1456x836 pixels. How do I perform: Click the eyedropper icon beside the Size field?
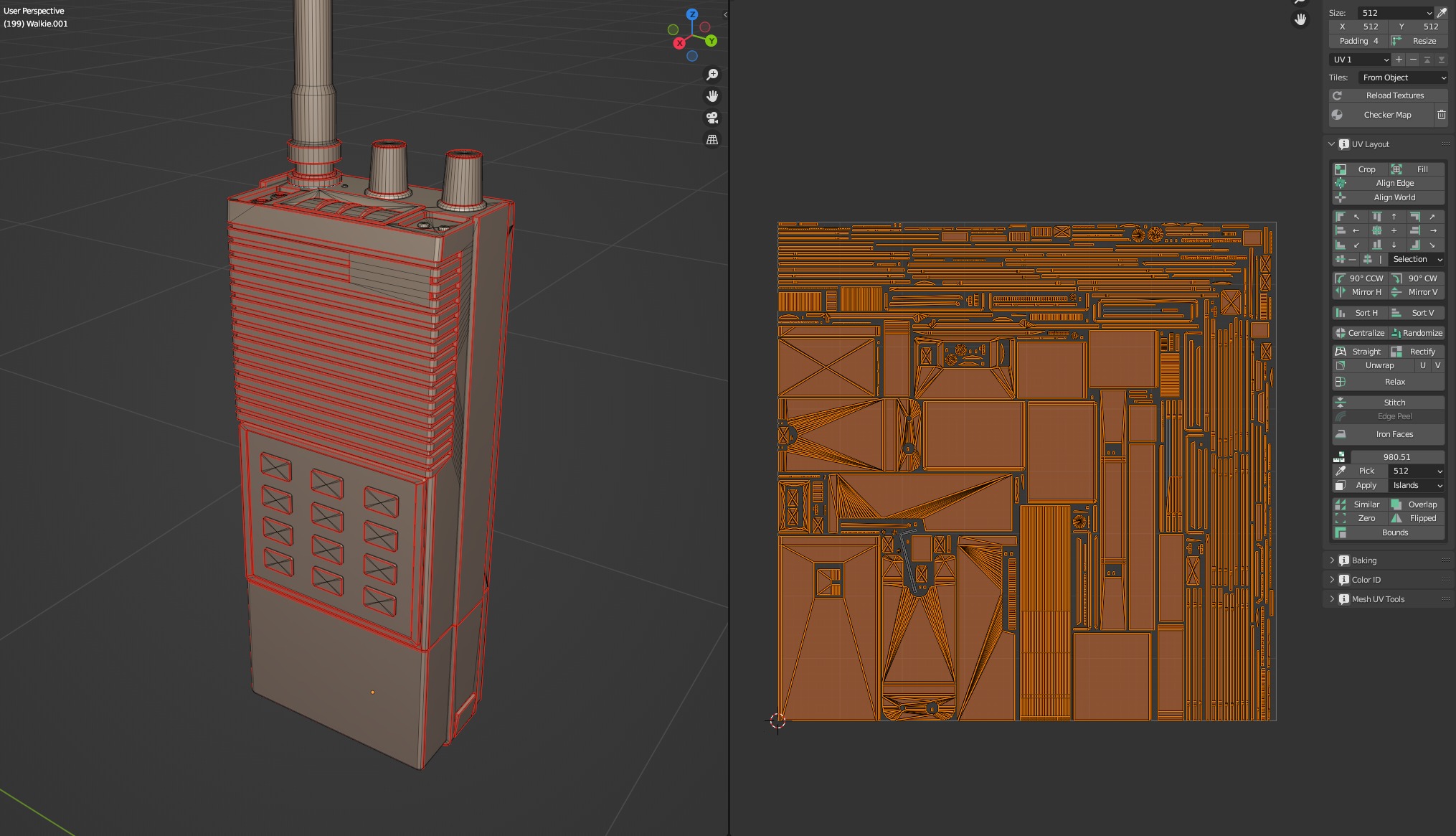[1443, 12]
